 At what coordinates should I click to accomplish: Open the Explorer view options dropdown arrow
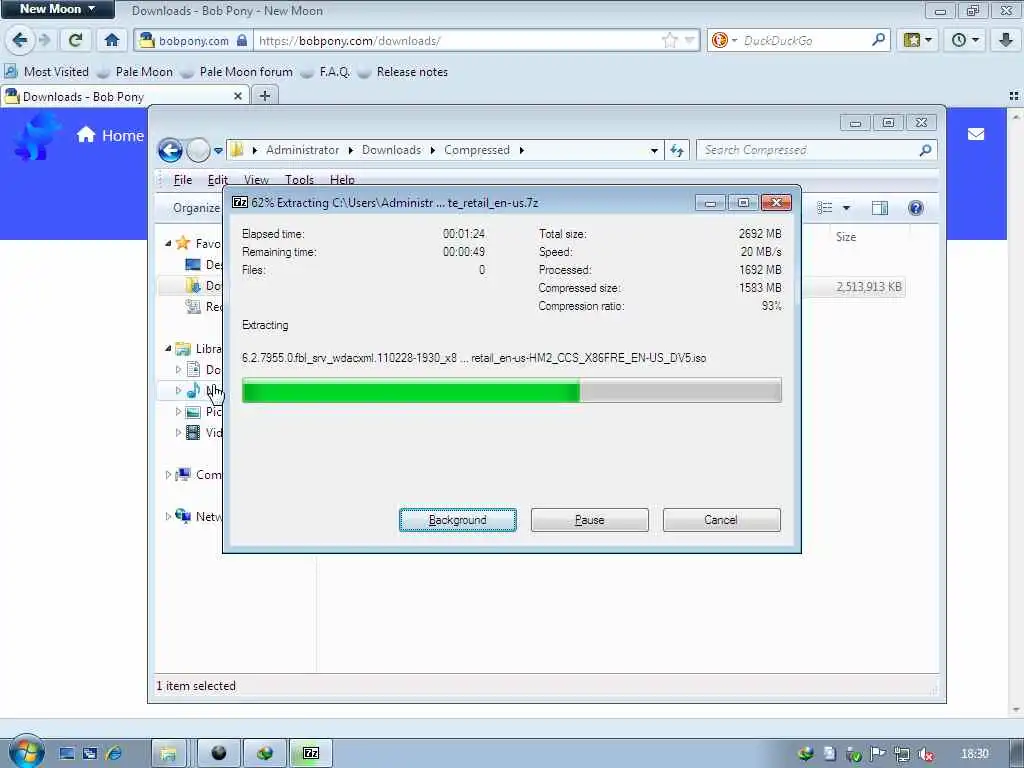point(846,208)
